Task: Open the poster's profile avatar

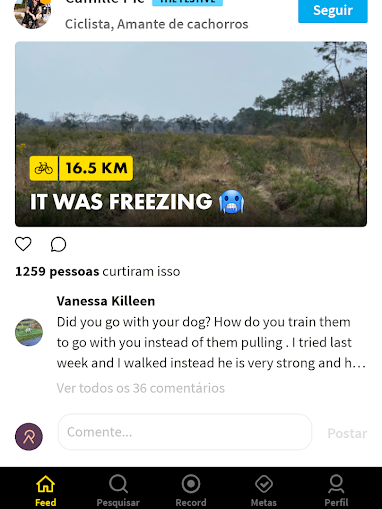Action: [32, 12]
